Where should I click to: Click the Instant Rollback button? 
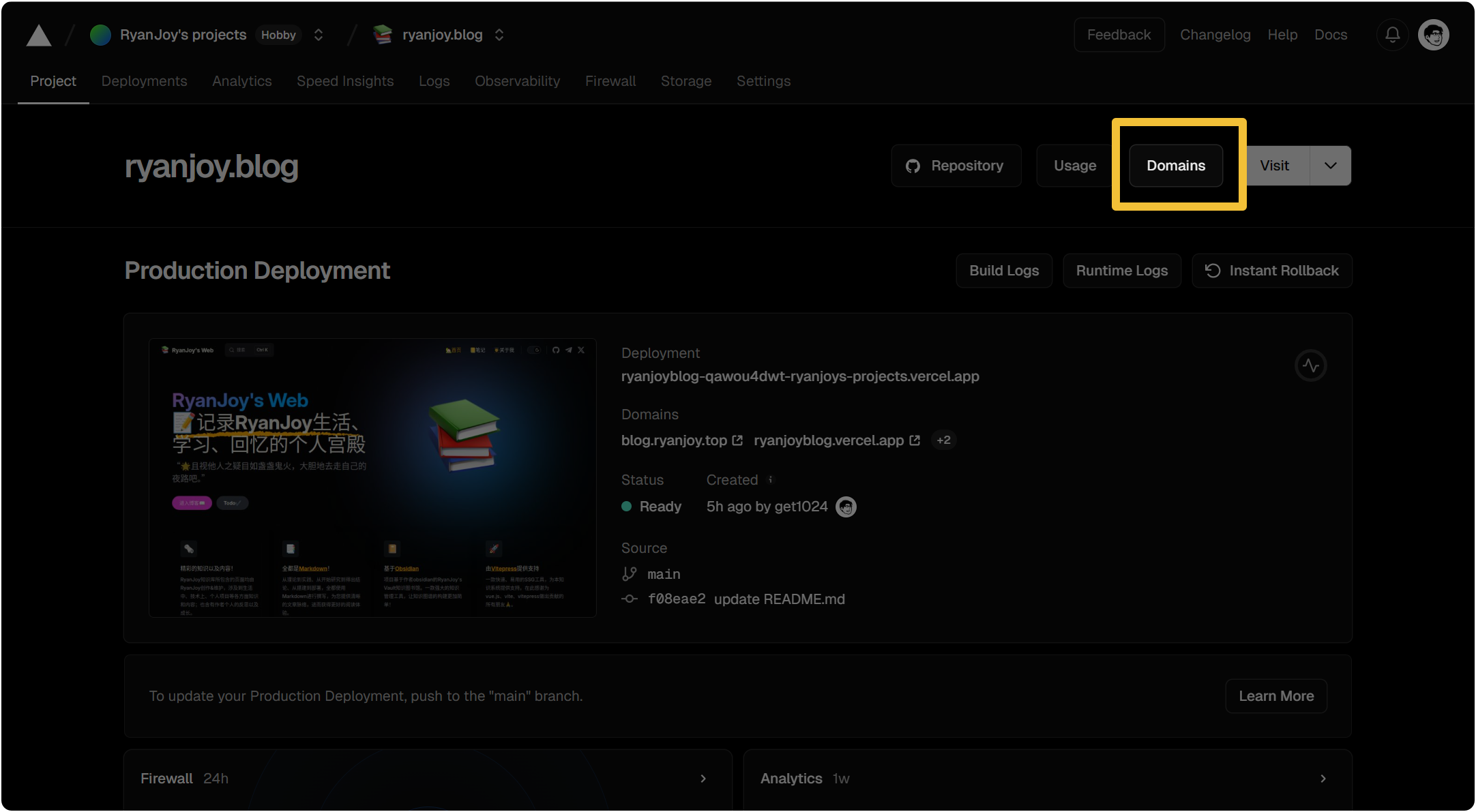click(1271, 271)
